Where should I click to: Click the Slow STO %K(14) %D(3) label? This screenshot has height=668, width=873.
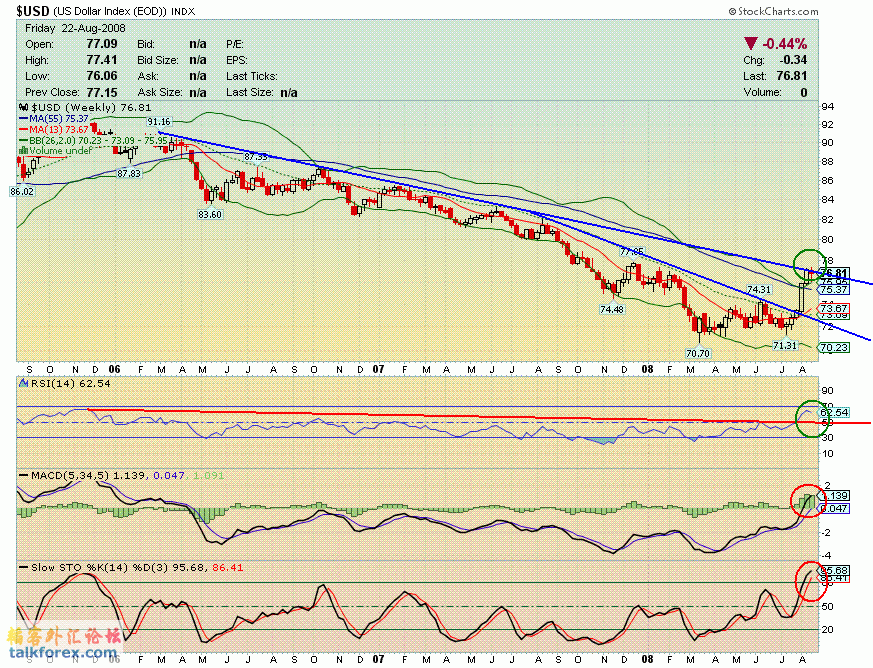[94, 568]
